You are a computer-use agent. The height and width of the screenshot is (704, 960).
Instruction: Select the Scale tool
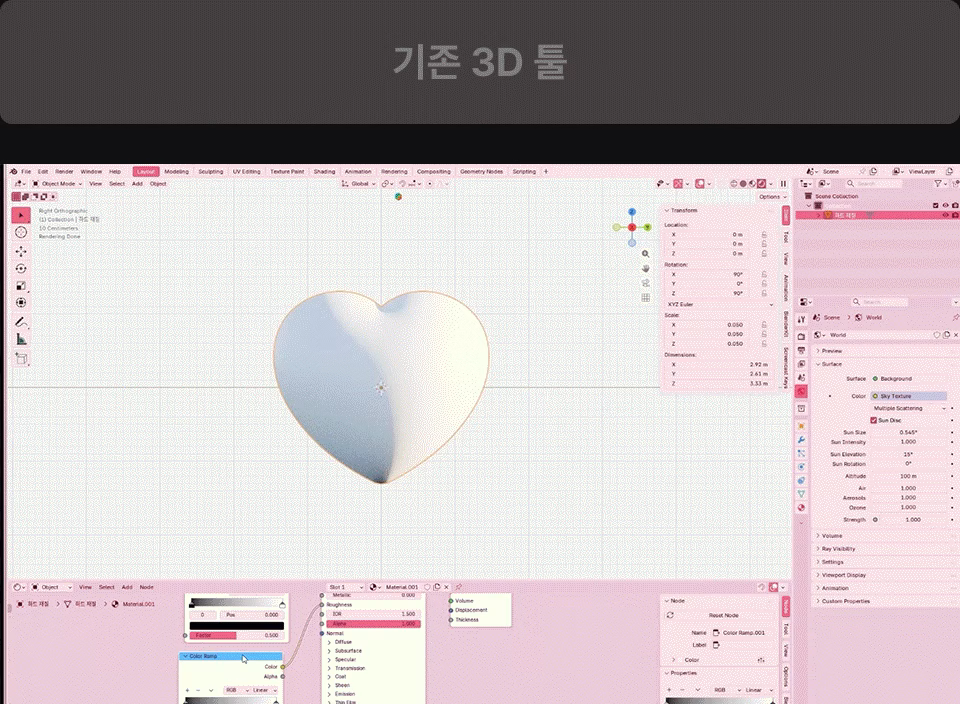coord(21,285)
